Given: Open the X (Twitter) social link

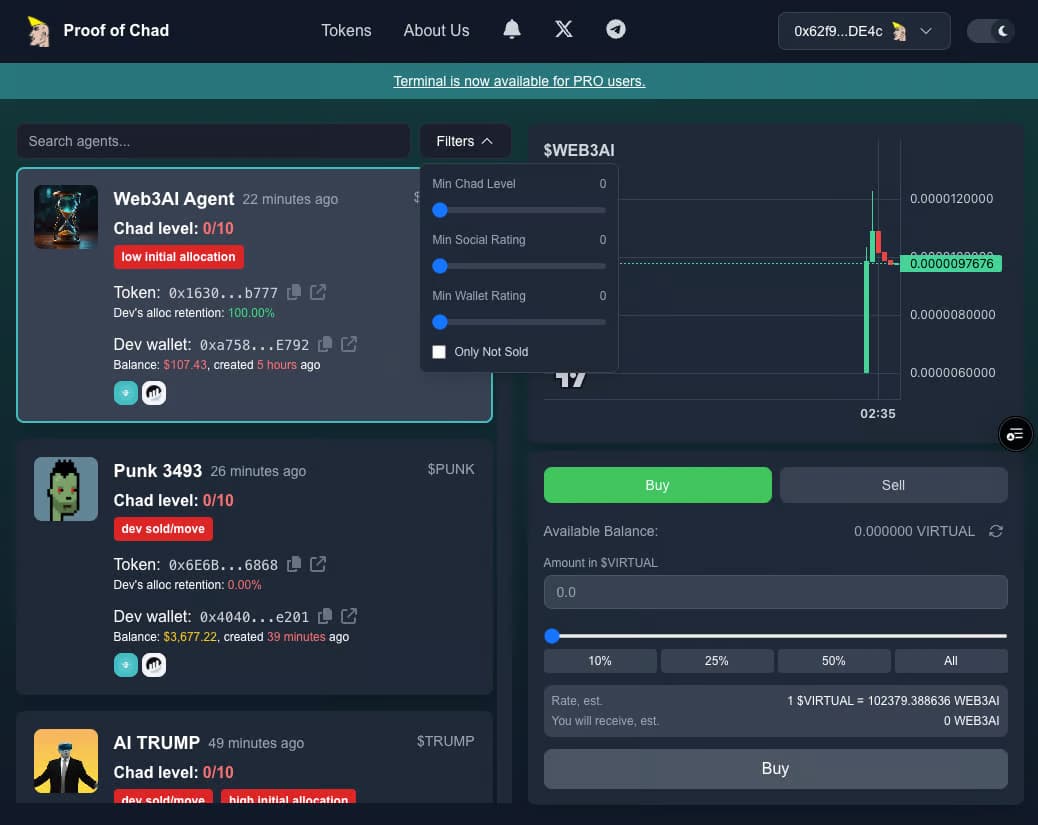Looking at the screenshot, I should (x=564, y=30).
